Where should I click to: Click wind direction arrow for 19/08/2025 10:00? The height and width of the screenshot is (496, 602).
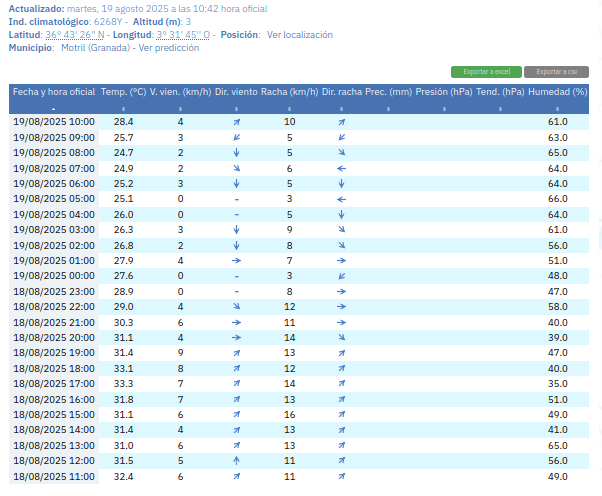[x=236, y=122]
